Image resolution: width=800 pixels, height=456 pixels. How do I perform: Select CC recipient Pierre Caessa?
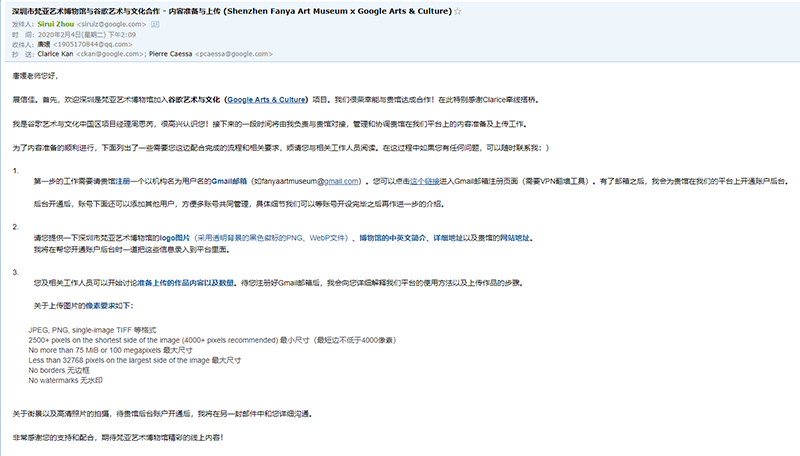tap(170, 54)
